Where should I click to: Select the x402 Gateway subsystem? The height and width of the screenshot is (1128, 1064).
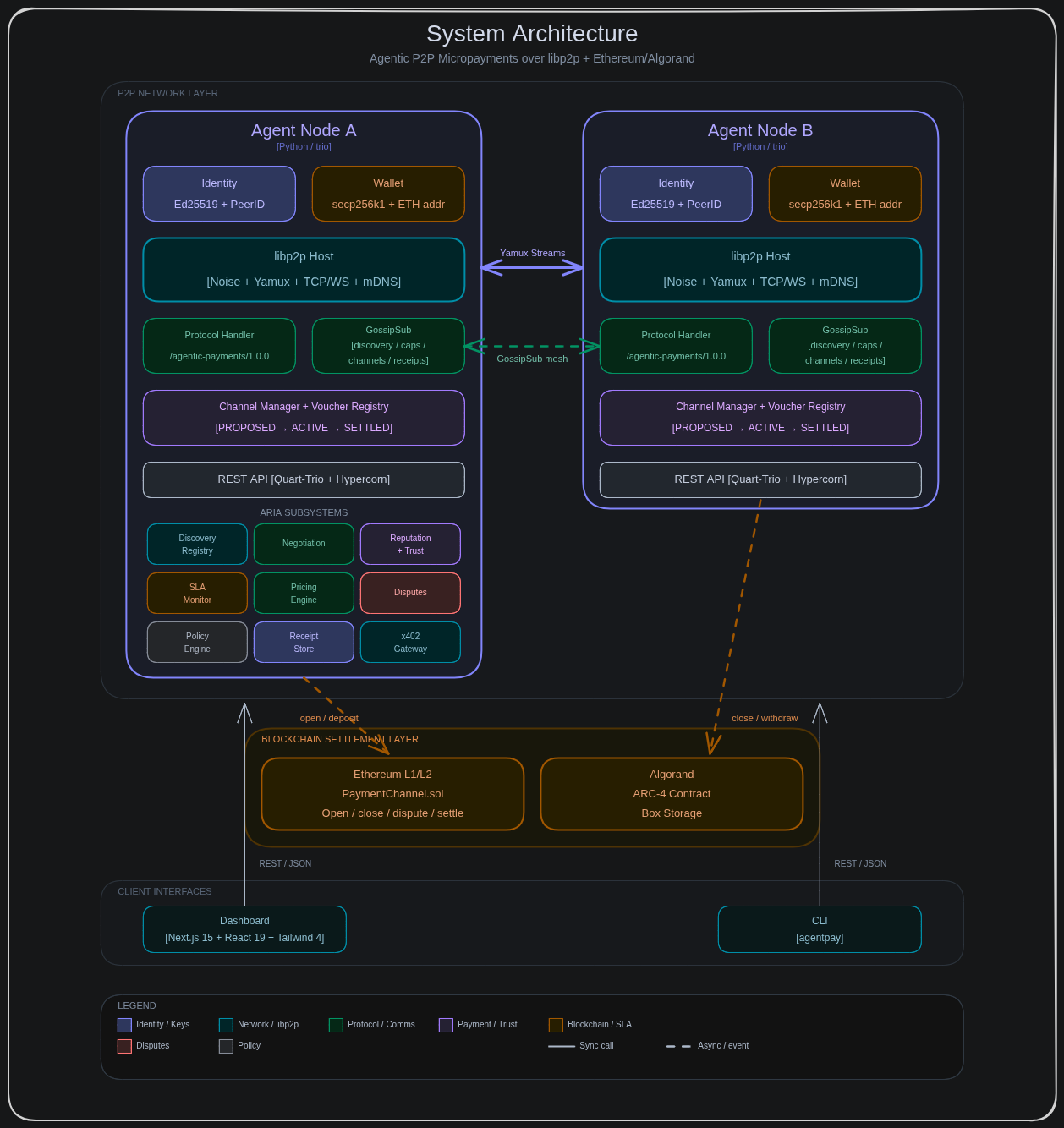(410, 642)
